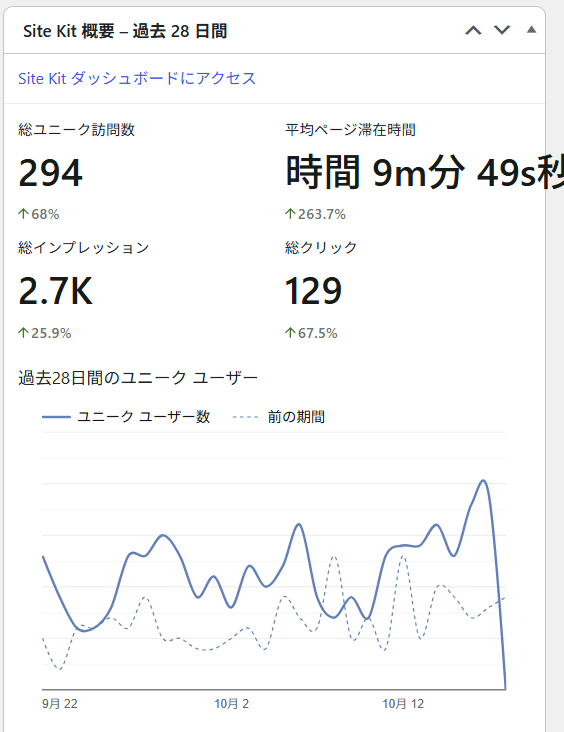The height and width of the screenshot is (732, 564).
Task: Click the 294 unique visitors value
Action: (x=50, y=173)
